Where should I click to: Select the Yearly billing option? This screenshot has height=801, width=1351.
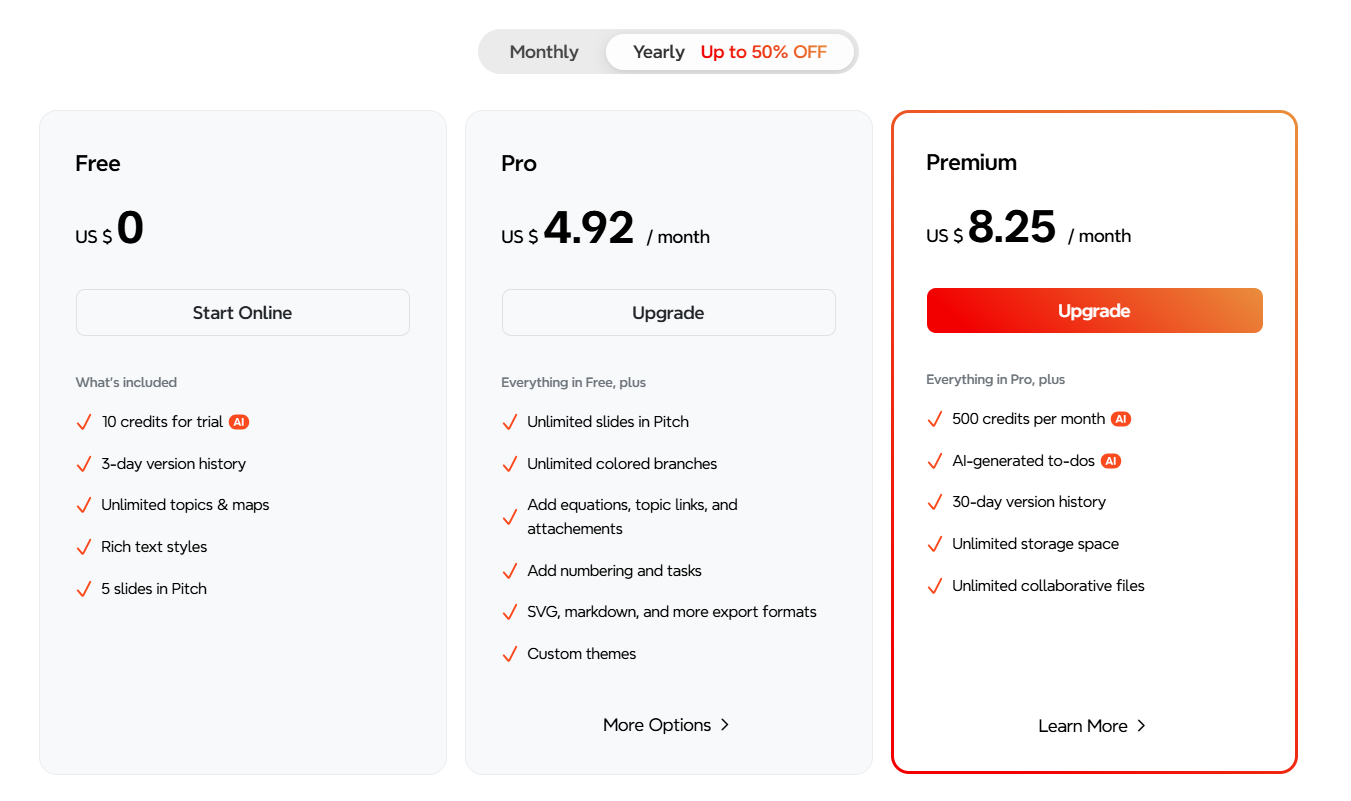tap(659, 52)
